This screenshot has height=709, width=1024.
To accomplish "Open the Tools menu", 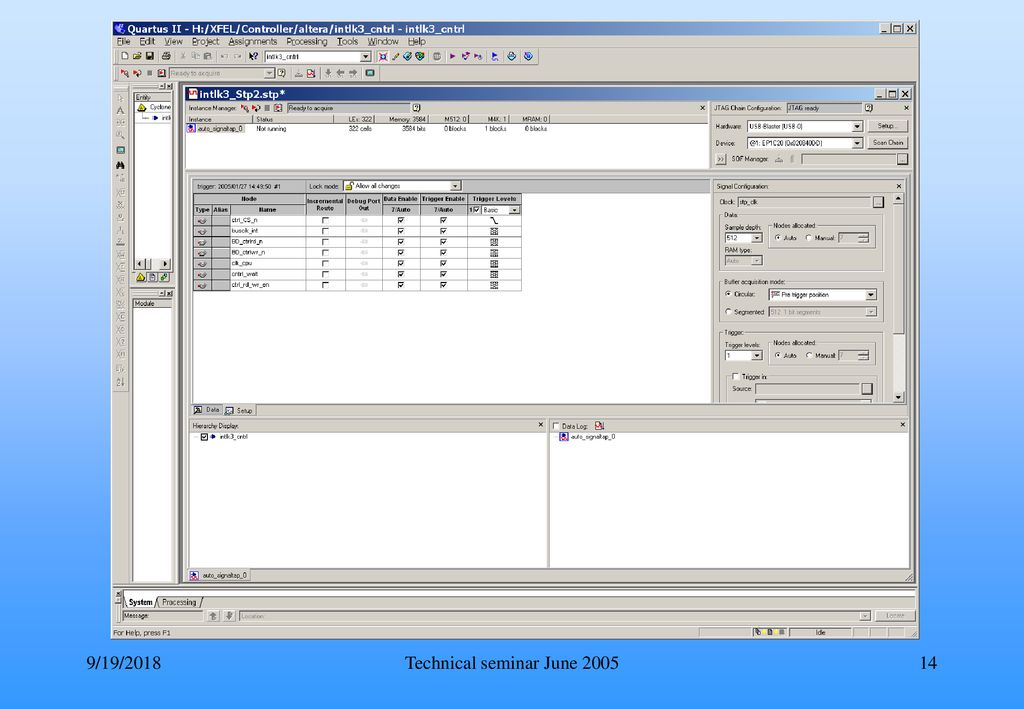I will tap(347, 41).
